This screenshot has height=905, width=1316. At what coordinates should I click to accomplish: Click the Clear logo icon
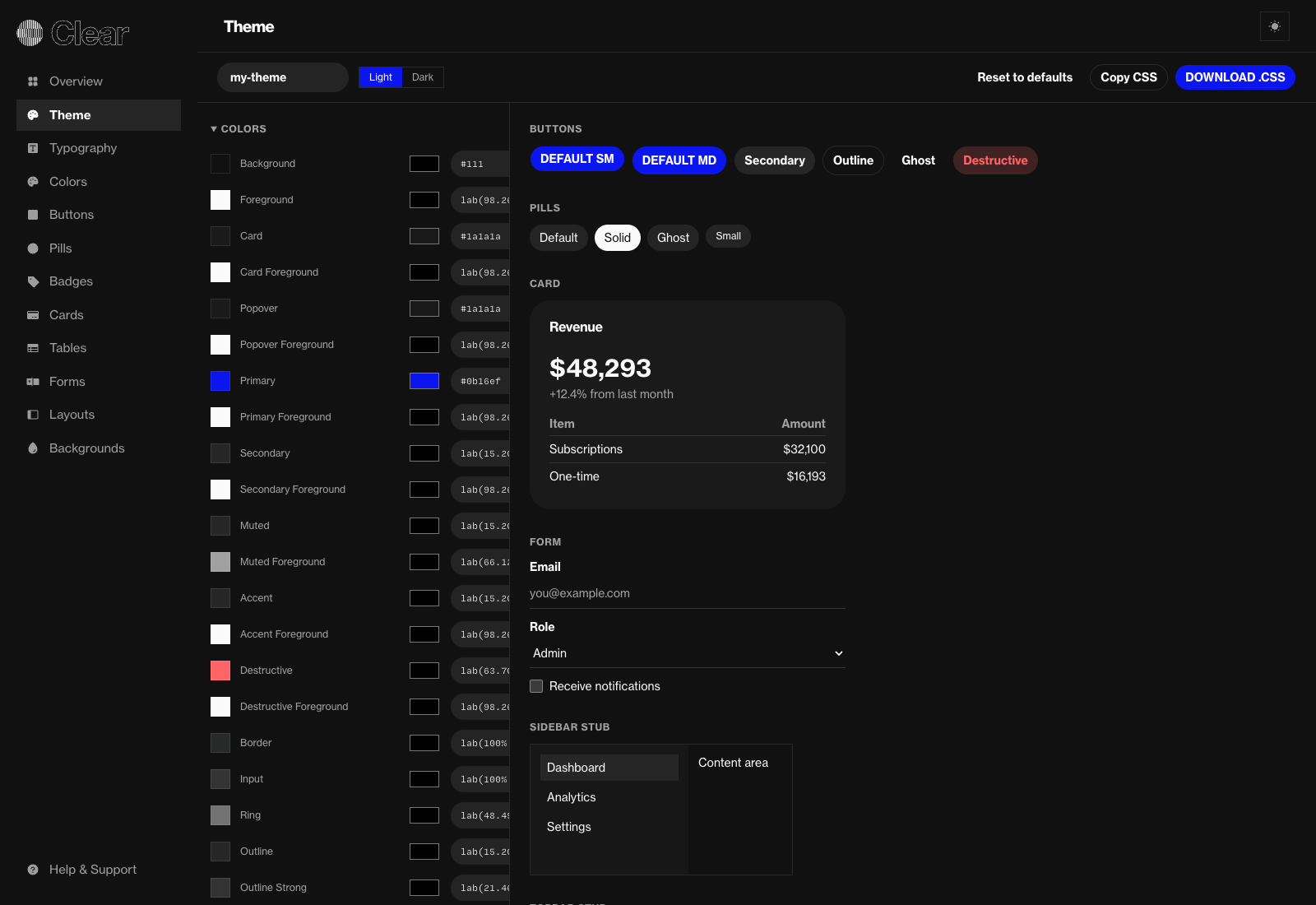pos(30,33)
